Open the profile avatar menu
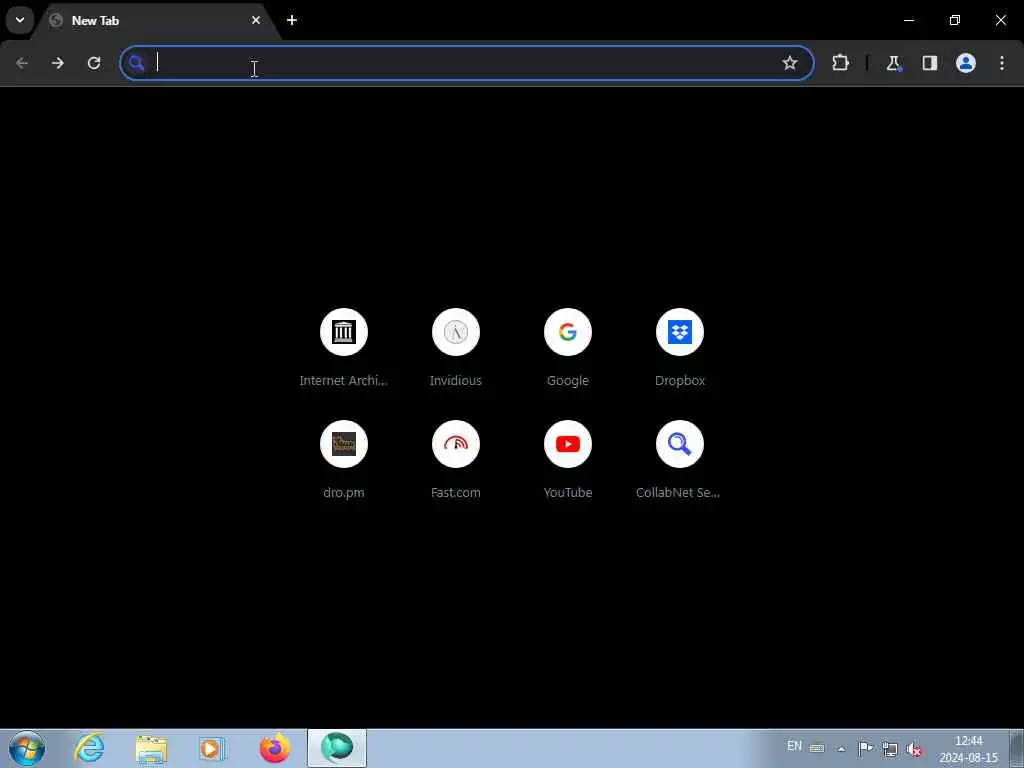Viewport: 1024px width, 768px height. pos(966,63)
